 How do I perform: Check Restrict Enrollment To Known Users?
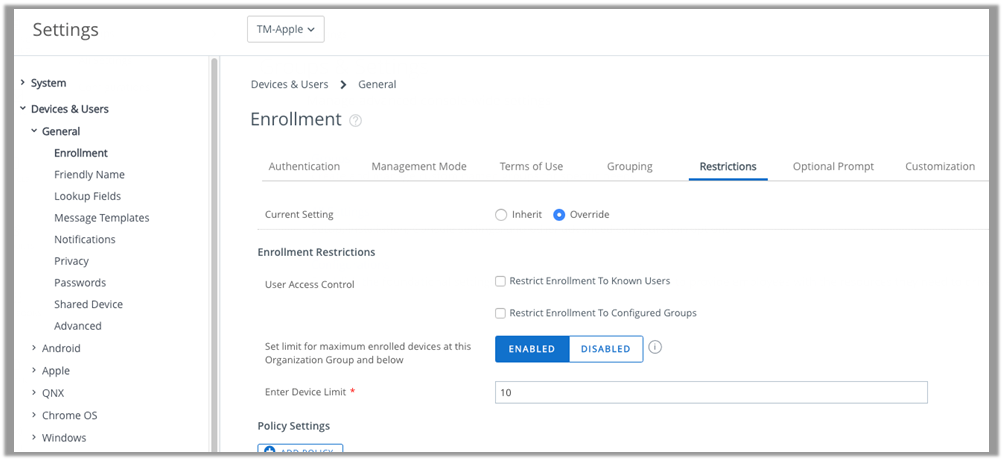tap(501, 282)
